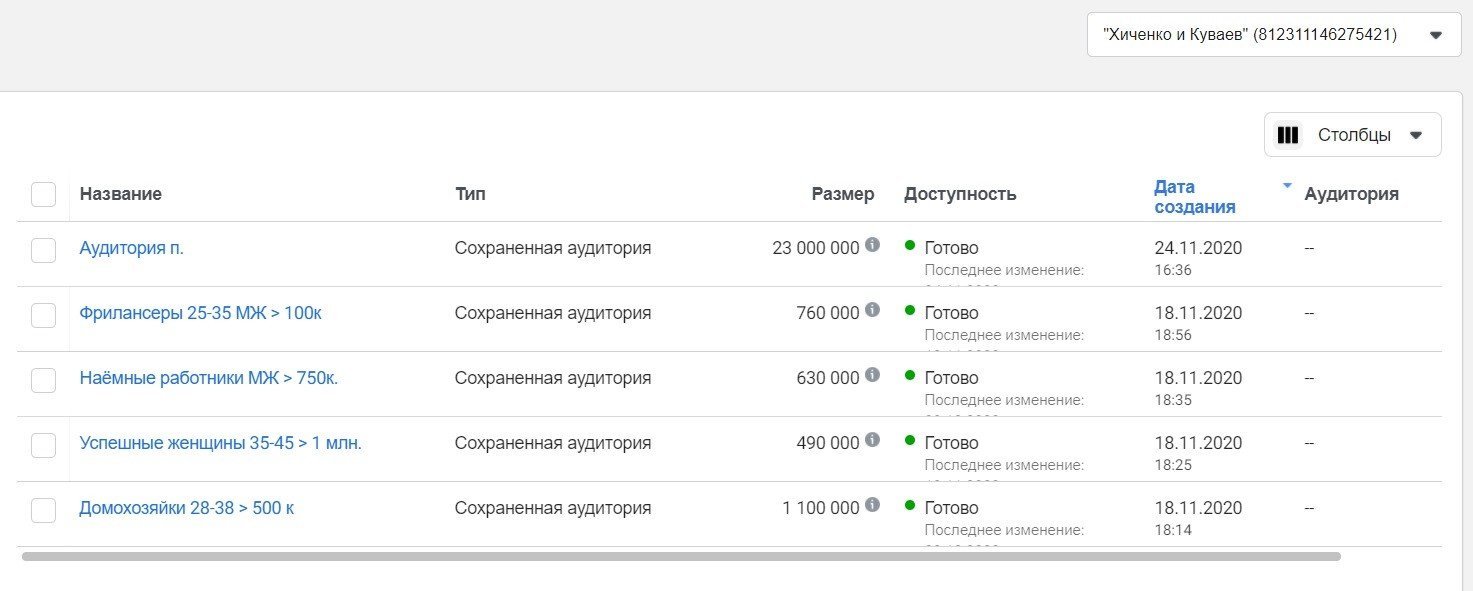The image size is (1473, 591).
Task: Click info icon beside 760 000 size
Action: (872, 310)
